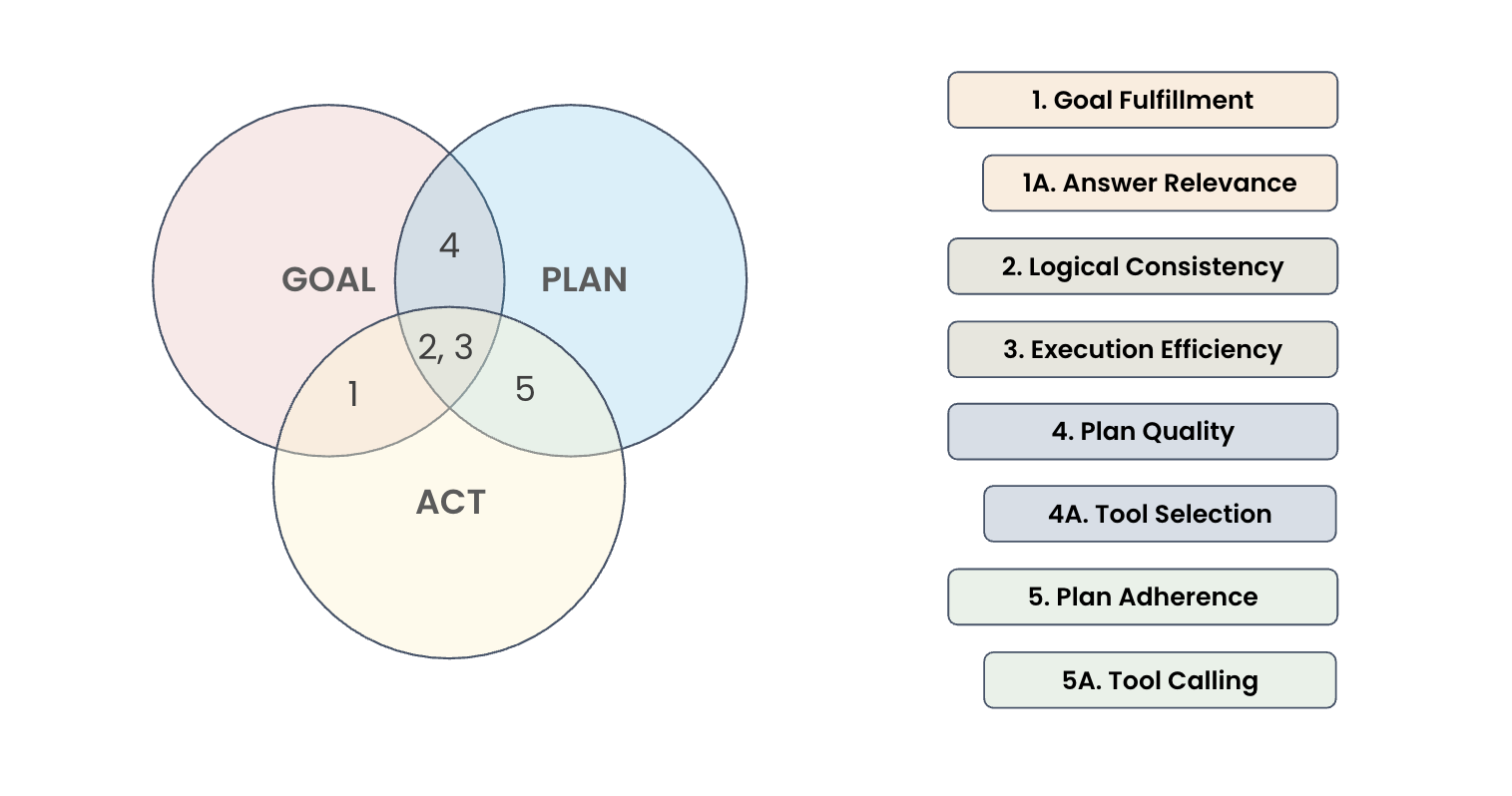1512x796 pixels.
Task: Click the Plan Adherence legend box
Action: click(x=1142, y=597)
